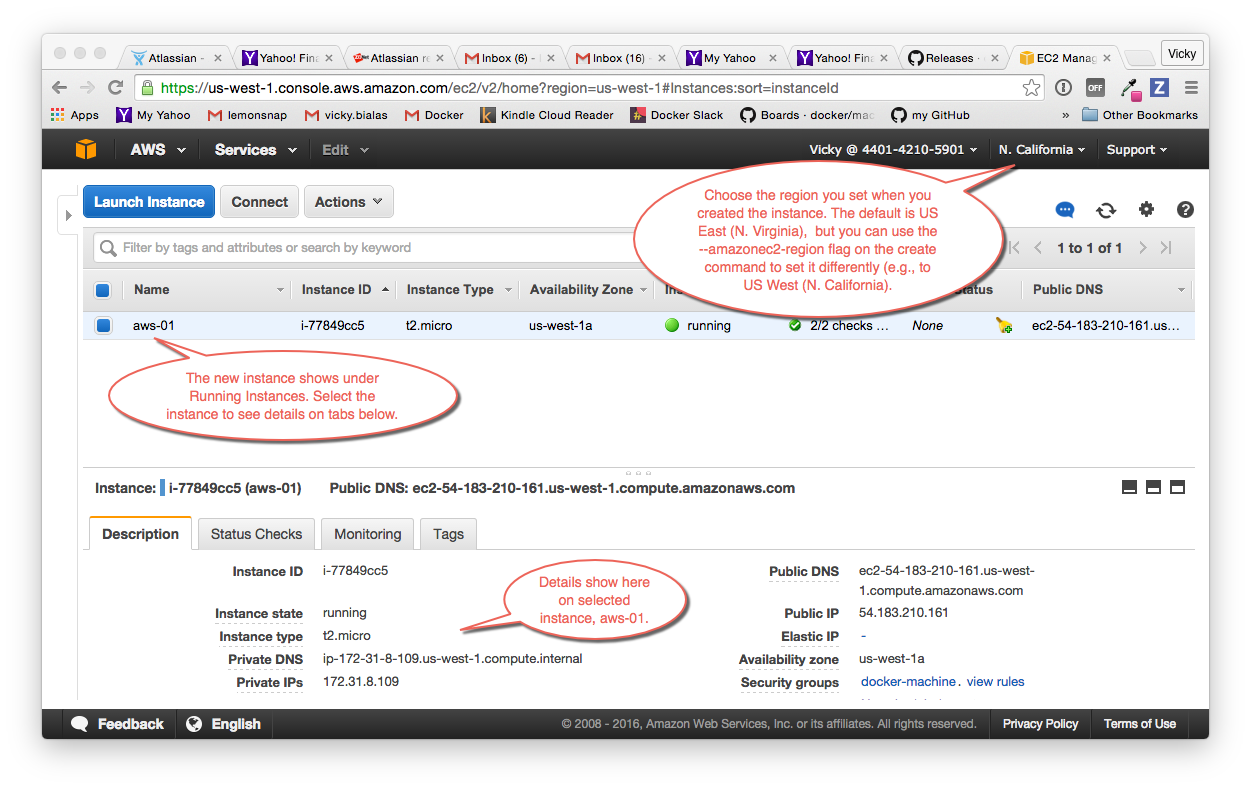
Task: Toggle the select-all instances checkbox
Action: coord(102,290)
